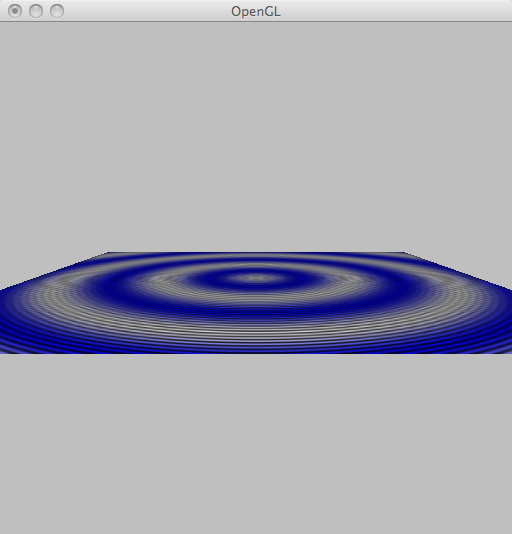Image resolution: width=512 pixels, height=534 pixels.
Task: Click the zoom button in the title bar
Action: 57,11
